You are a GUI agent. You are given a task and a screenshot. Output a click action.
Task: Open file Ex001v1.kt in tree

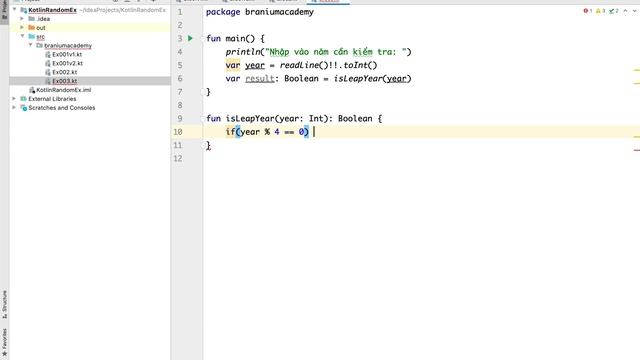pos(67,54)
